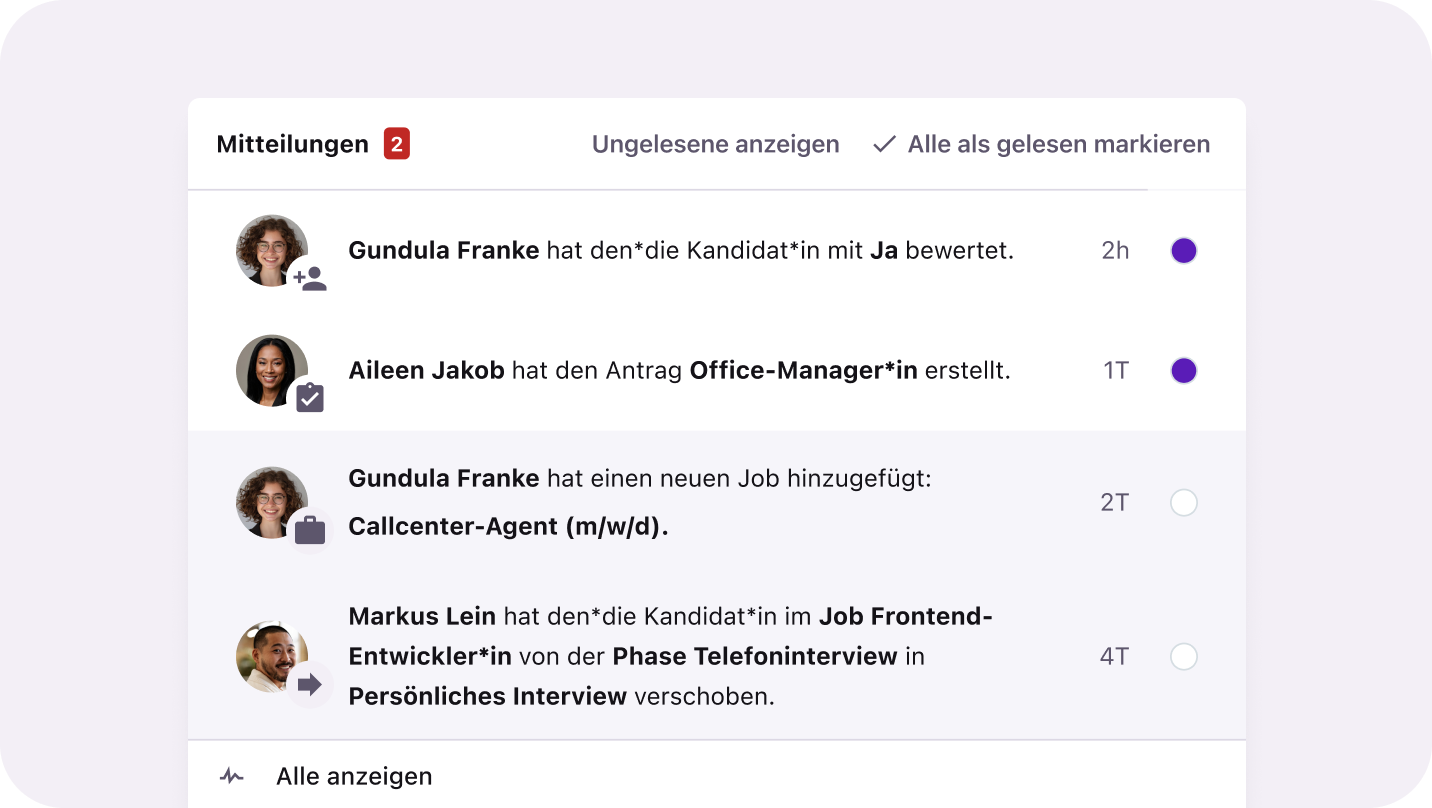Mark the Callcenter-Agent notification unread via its empty dot
Screen dimensions: 1432x808
1184,502
